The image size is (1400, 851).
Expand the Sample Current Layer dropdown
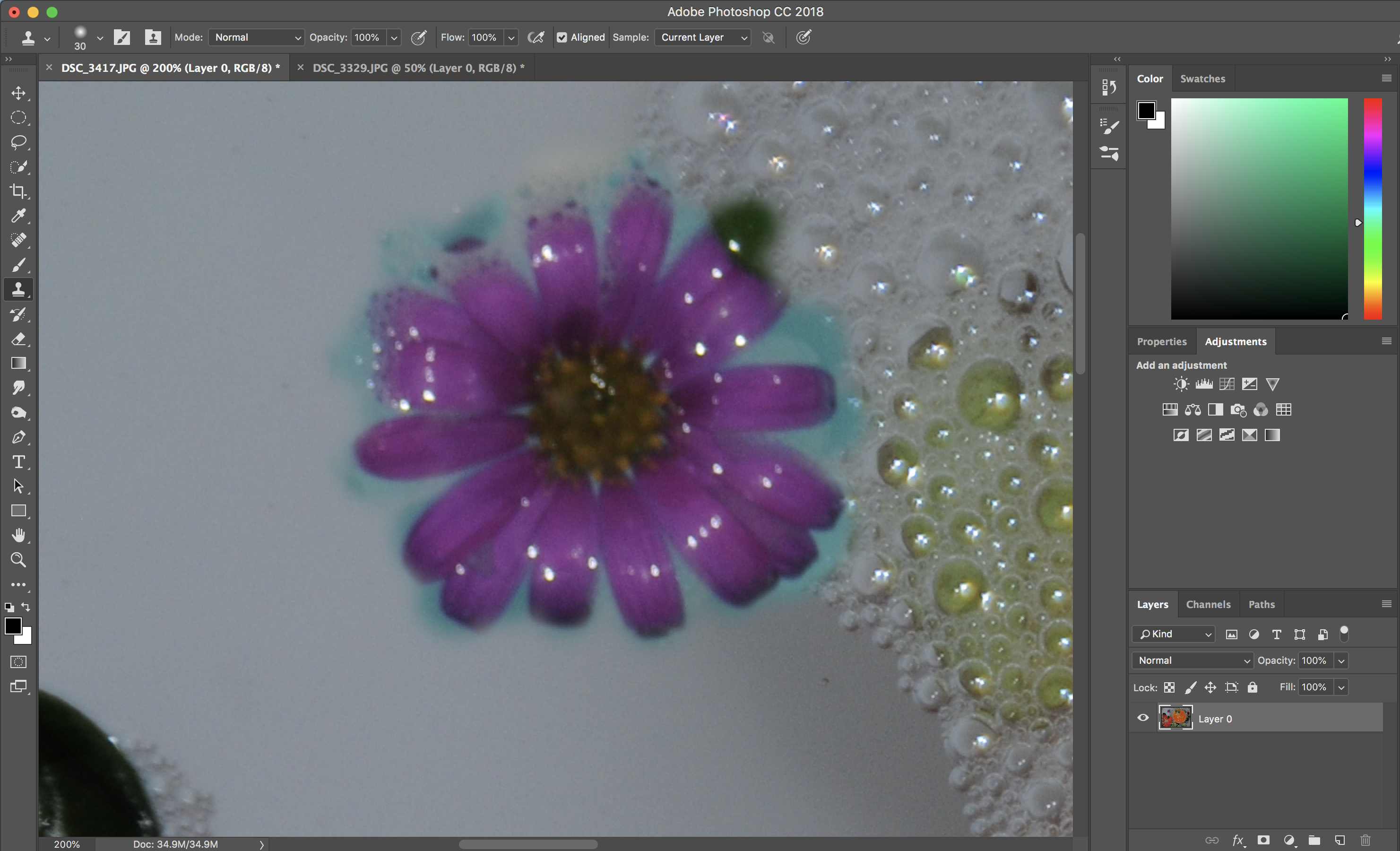703,37
